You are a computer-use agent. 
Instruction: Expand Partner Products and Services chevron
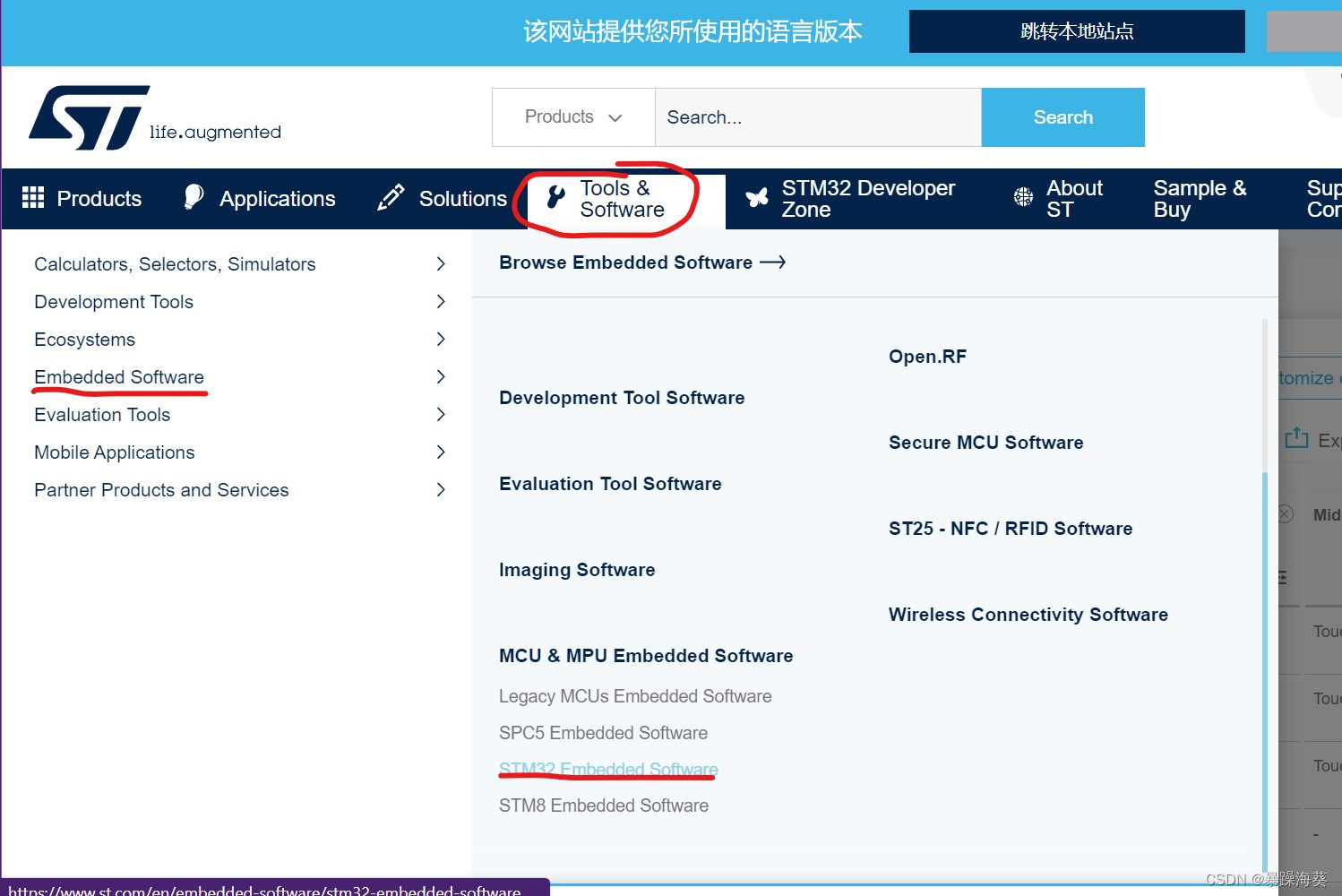(440, 489)
